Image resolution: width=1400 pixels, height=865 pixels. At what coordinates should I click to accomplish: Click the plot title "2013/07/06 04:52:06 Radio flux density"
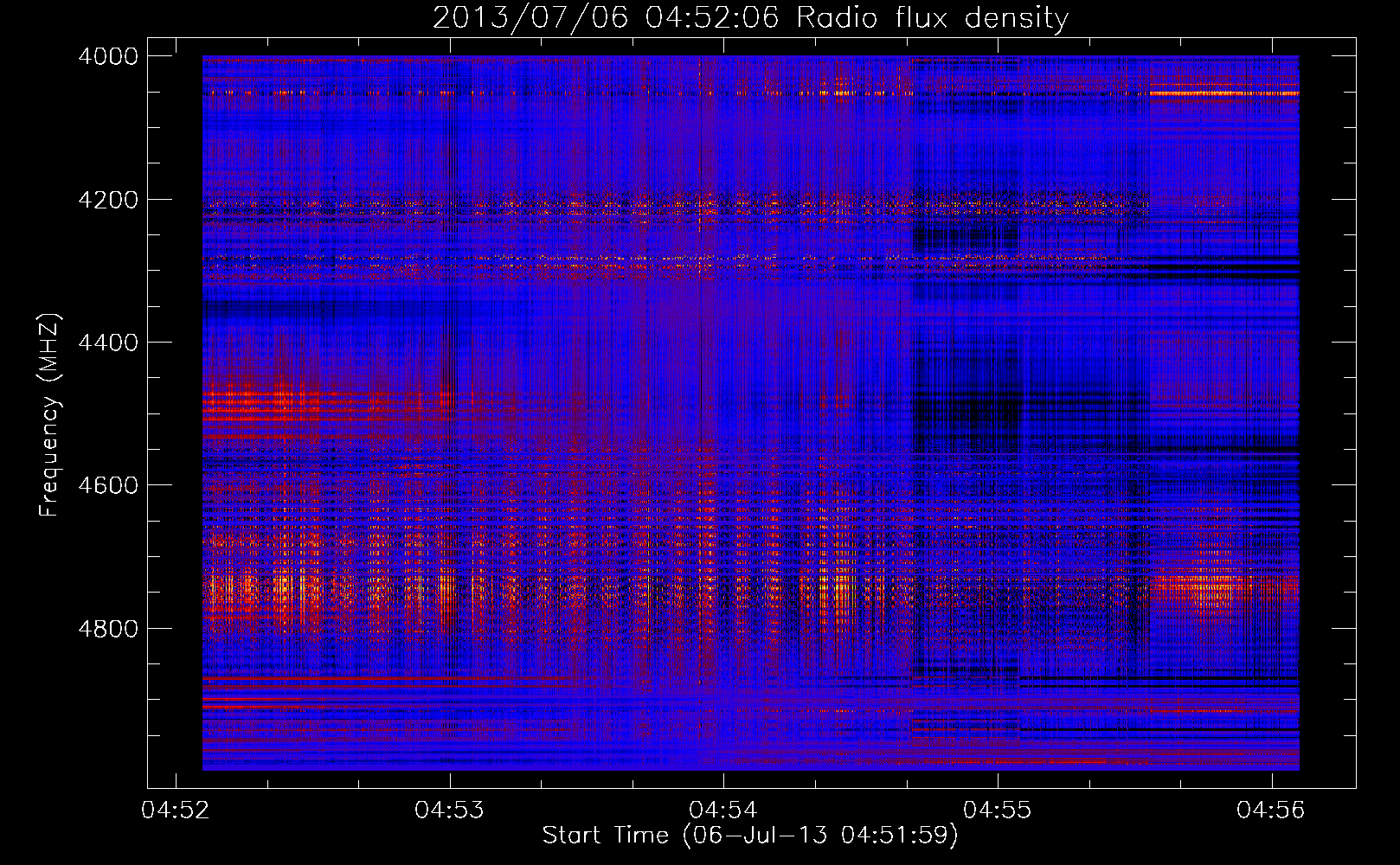(x=750, y=17)
